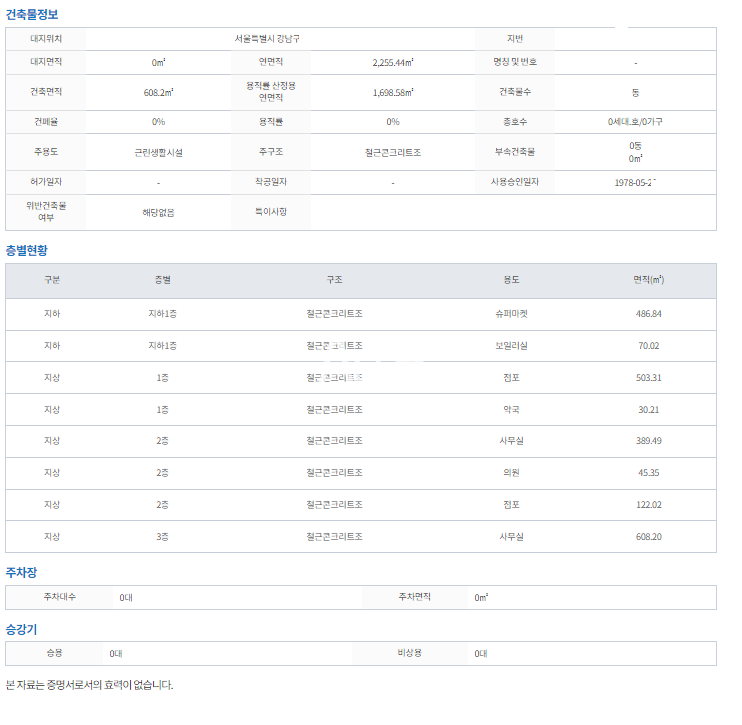Select the 서울특별시 강남구 location value

click(273, 38)
